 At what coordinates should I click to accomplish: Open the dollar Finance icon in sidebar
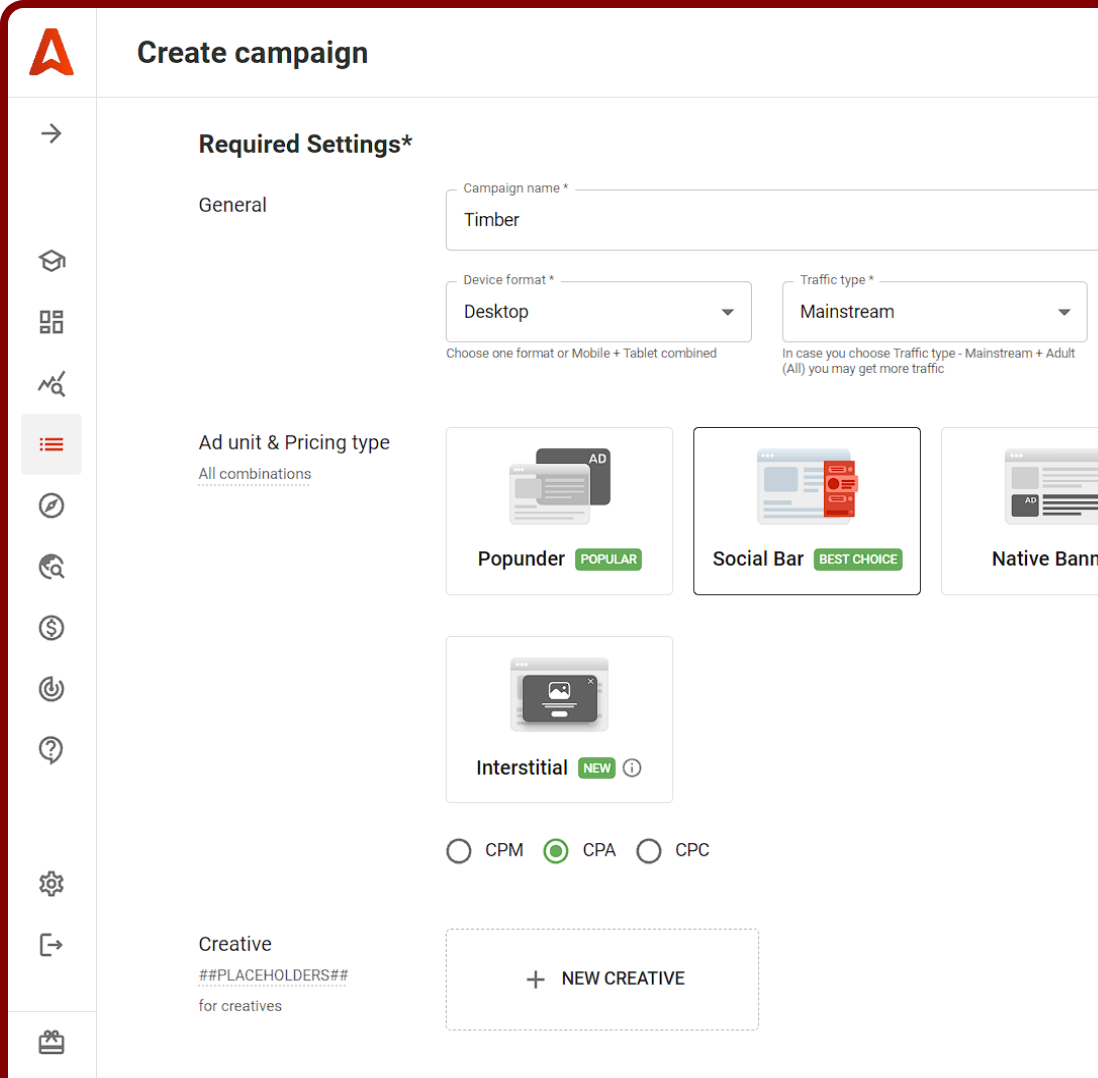tap(51, 628)
